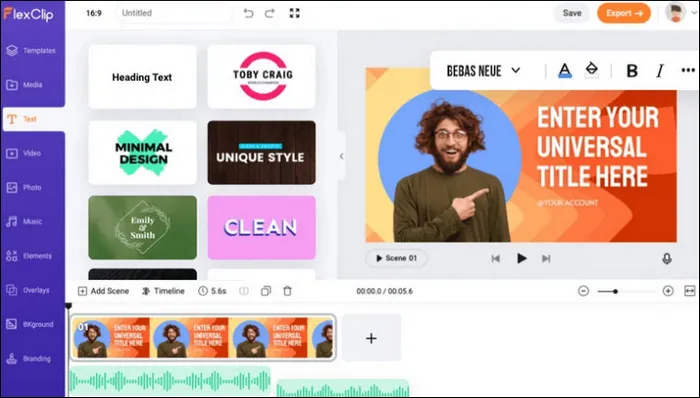The width and height of the screenshot is (700, 398).
Task: Collapse the text panel with arrow
Action: point(342,156)
